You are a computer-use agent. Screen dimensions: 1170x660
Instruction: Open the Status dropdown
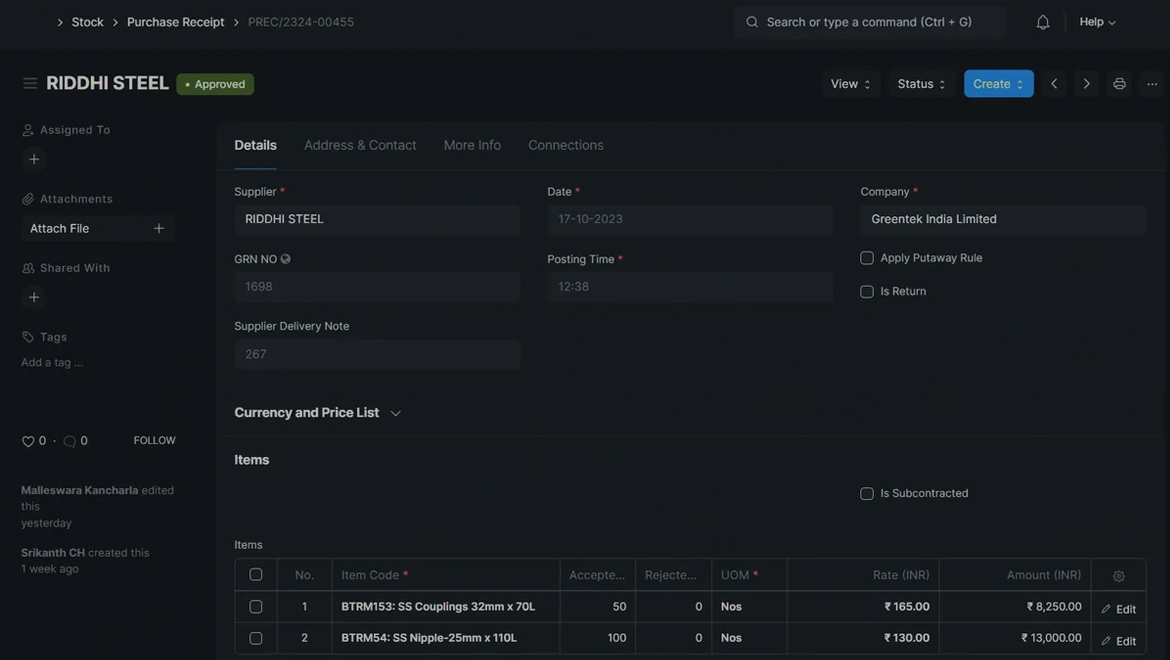[x=921, y=84]
